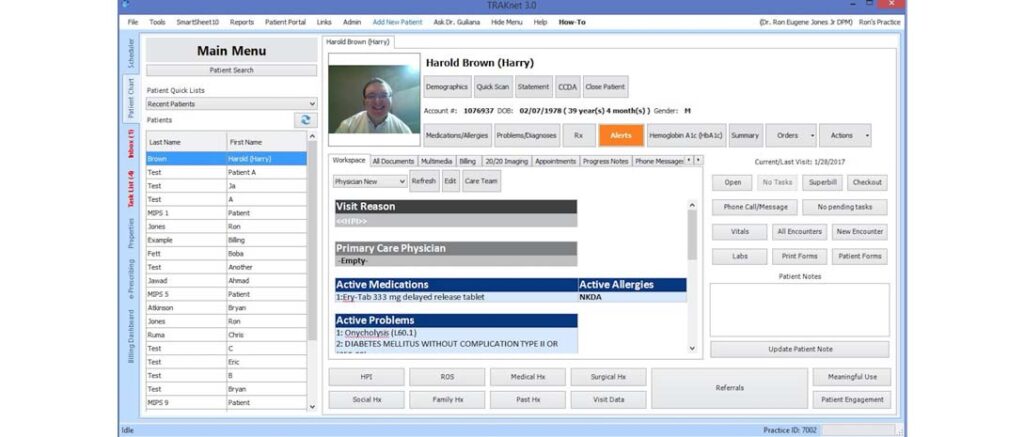Screen dimensions: 1024x437
Task: Open Problems/Diagnoses
Action: click(527, 135)
